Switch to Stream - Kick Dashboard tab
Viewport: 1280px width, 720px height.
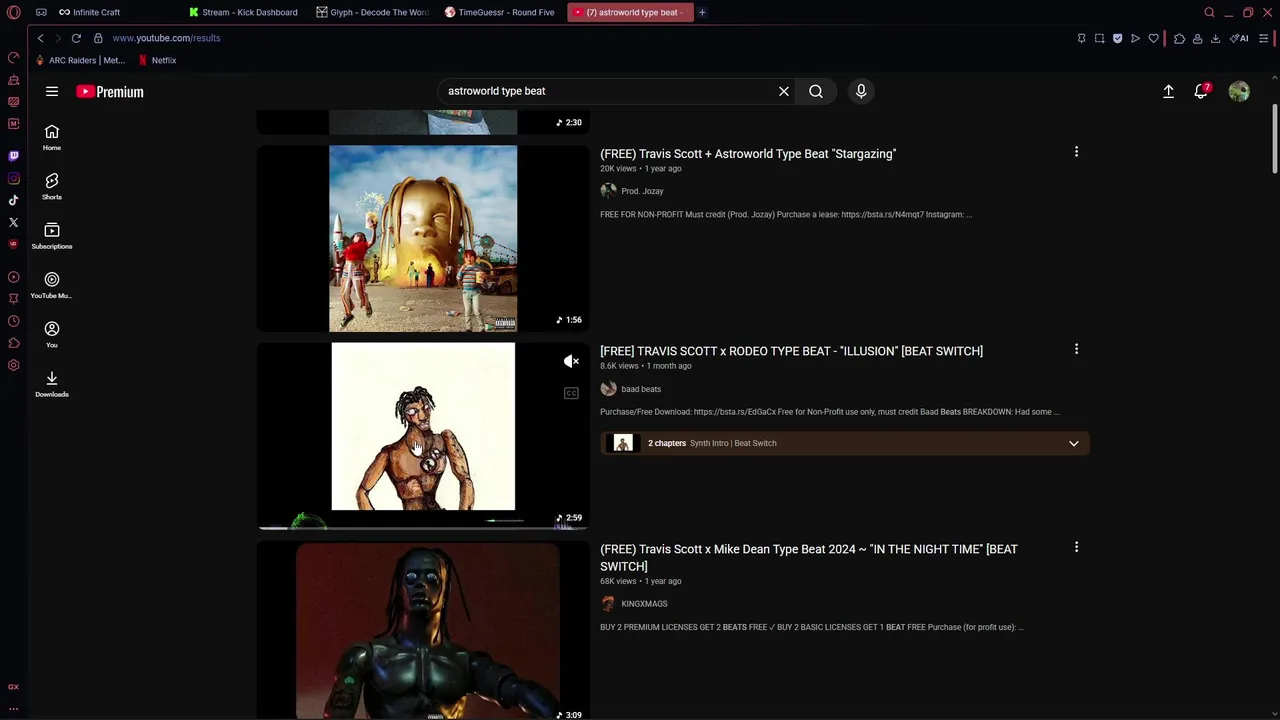coord(245,12)
